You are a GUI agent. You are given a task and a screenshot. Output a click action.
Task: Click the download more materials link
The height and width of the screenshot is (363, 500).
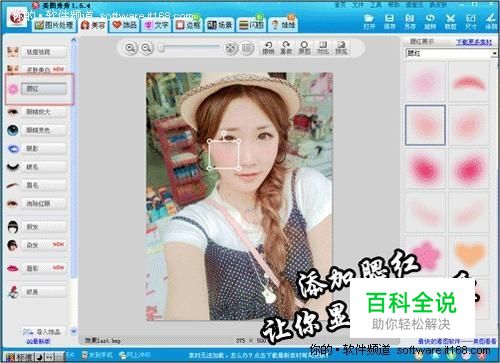point(474,42)
